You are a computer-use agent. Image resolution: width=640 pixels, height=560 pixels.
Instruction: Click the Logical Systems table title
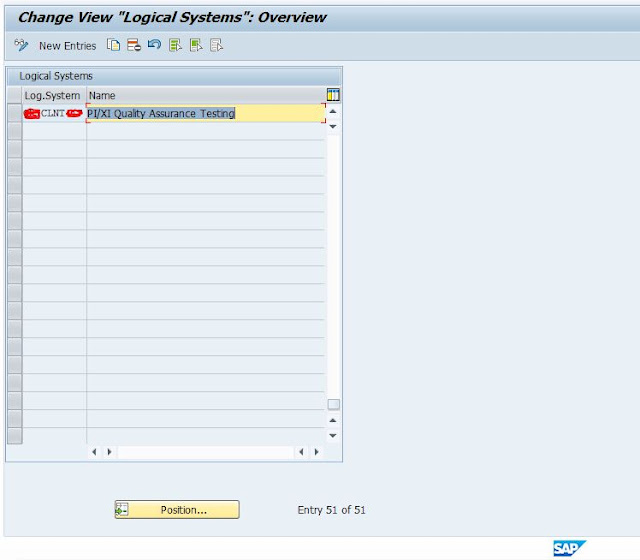(x=56, y=76)
